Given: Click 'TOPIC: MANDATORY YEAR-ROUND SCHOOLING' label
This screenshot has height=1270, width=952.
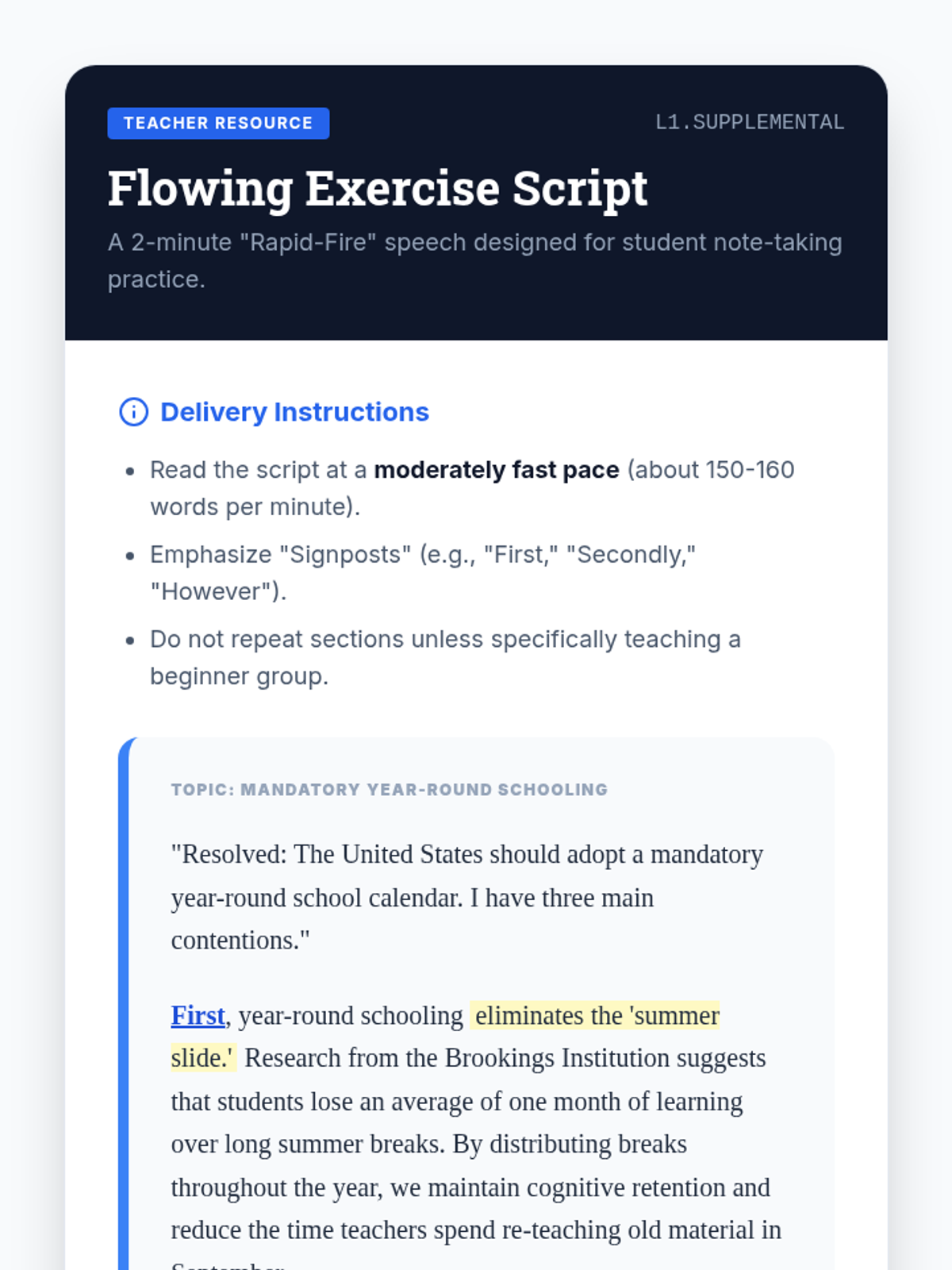Looking at the screenshot, I should point(390,790).
